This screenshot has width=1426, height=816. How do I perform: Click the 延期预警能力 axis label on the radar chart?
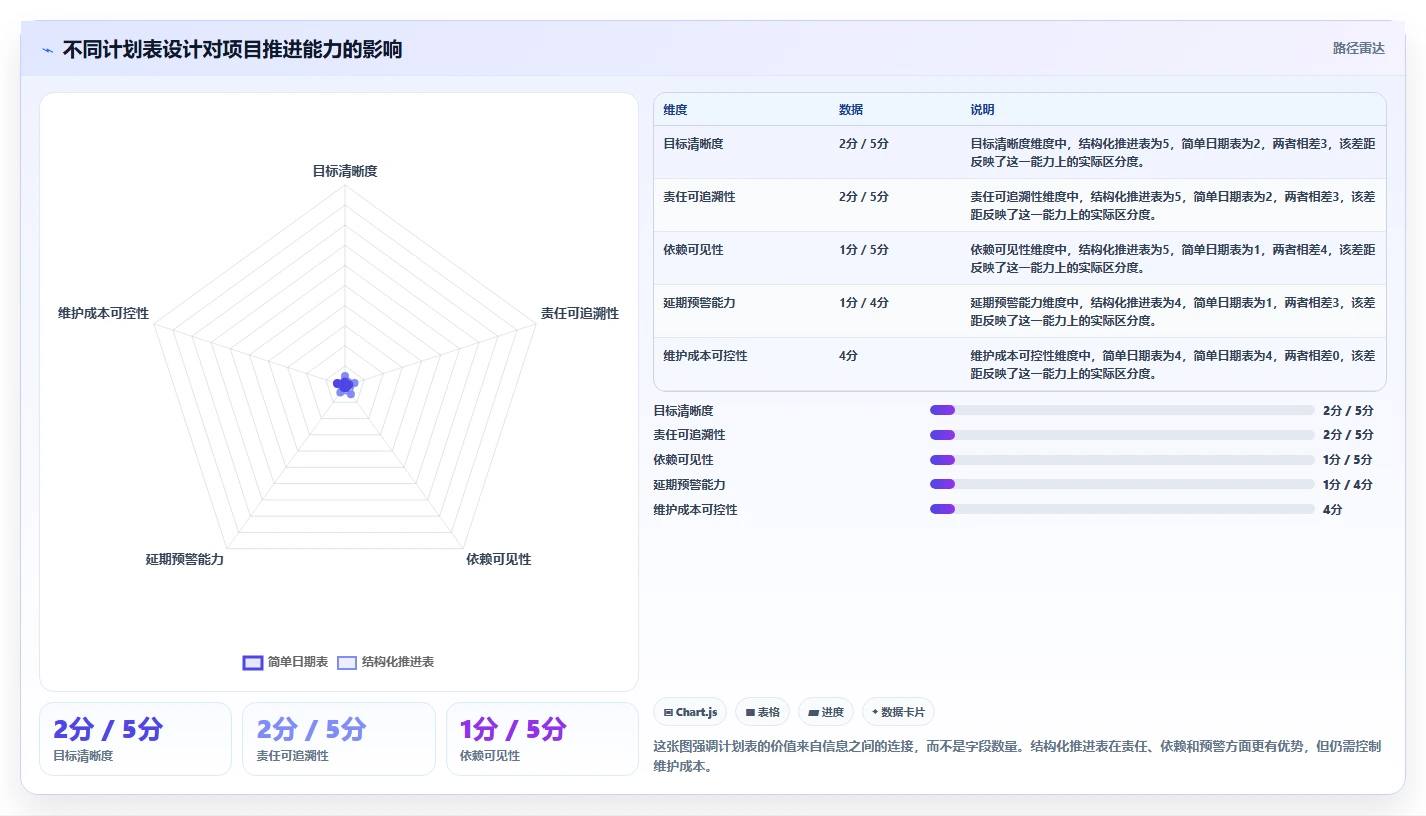click(x=185, y=559)
